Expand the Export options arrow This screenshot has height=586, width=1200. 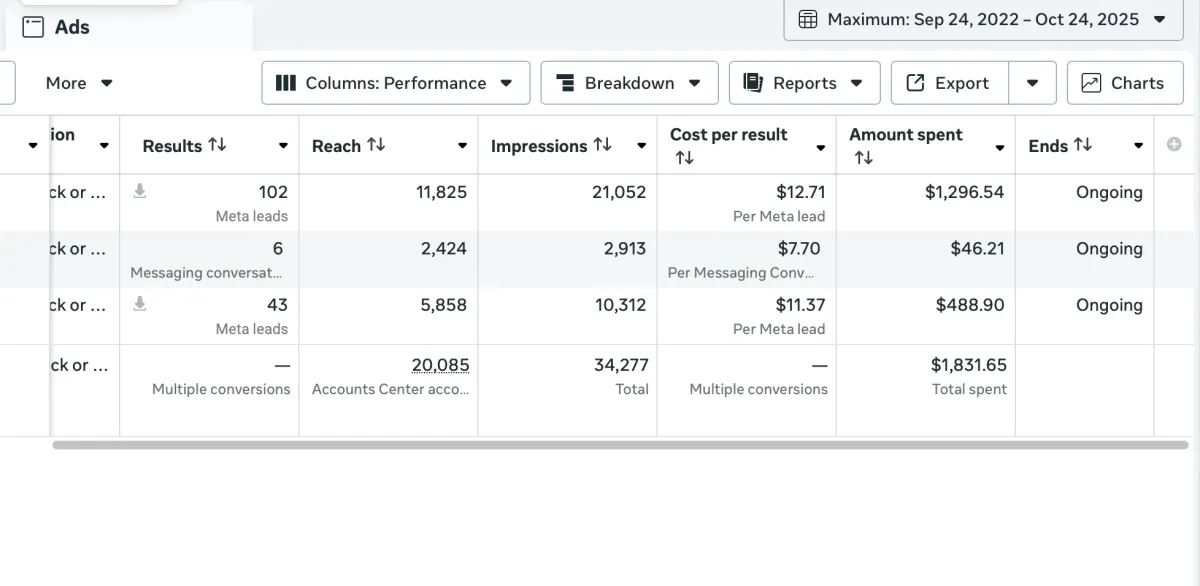pos(1033,83)
